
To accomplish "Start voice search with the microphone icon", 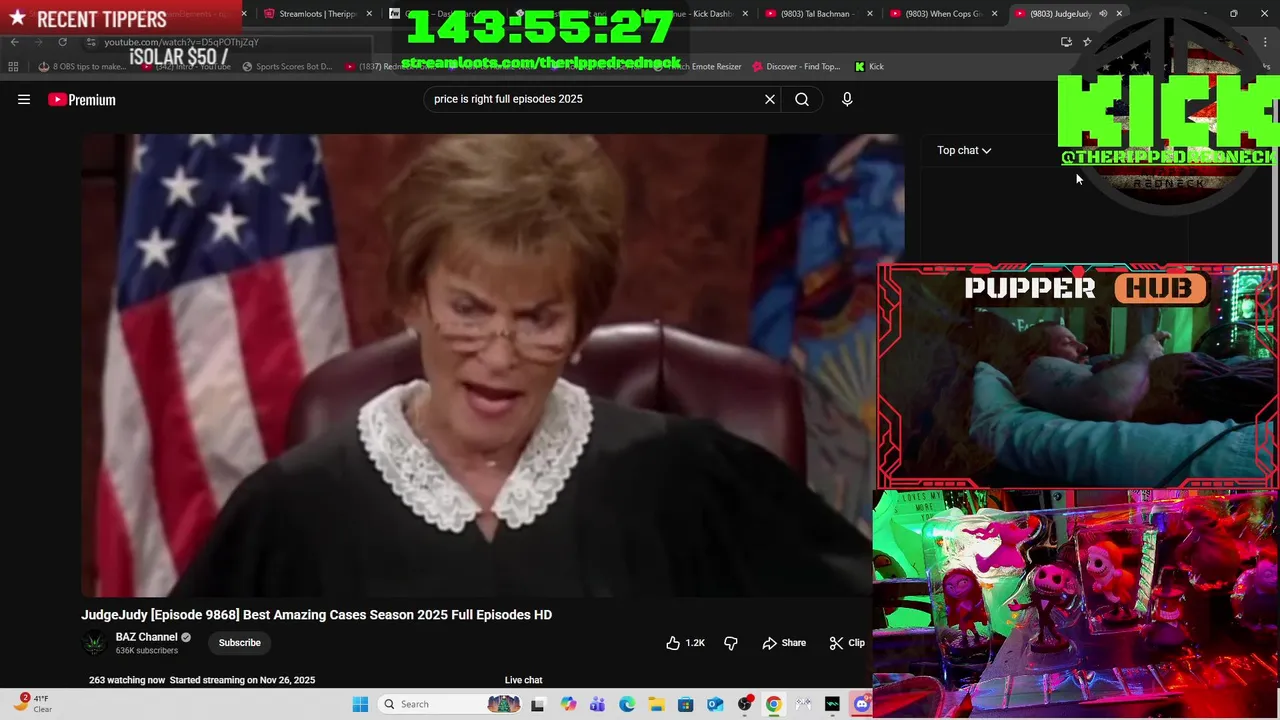I will (x=847, y=99).
